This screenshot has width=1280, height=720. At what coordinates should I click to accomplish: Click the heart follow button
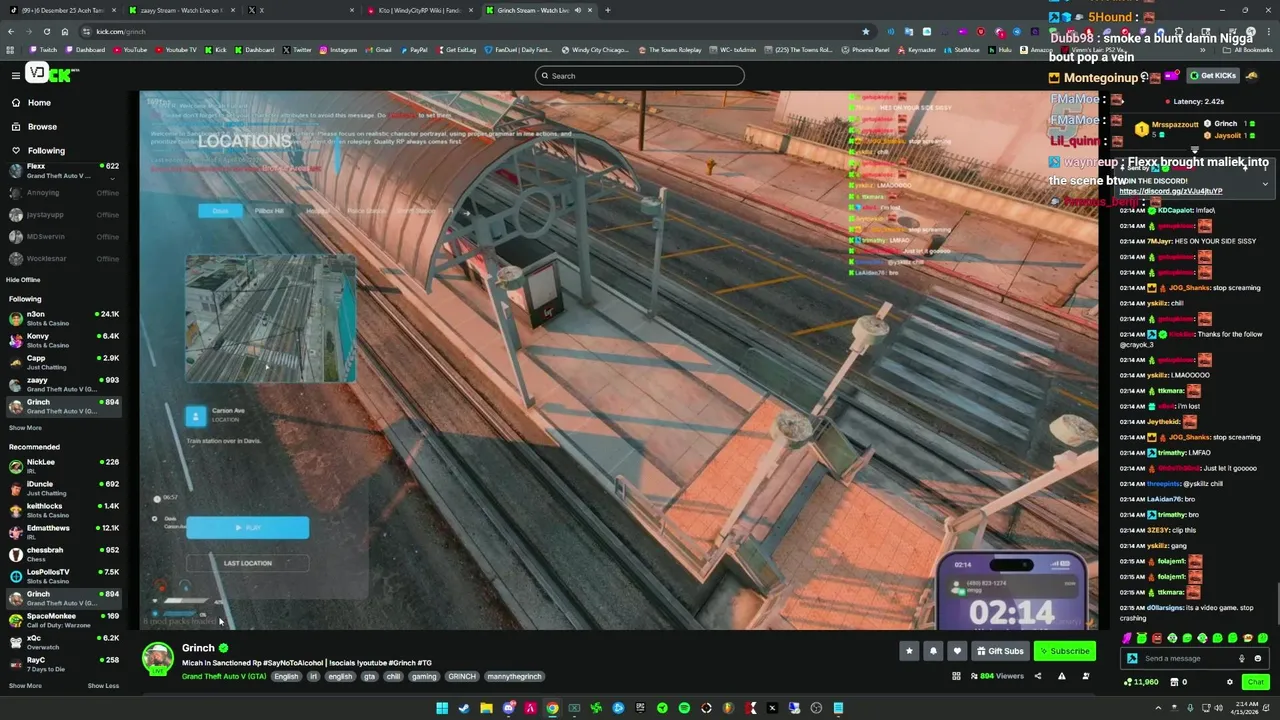(x=957, y=651)
